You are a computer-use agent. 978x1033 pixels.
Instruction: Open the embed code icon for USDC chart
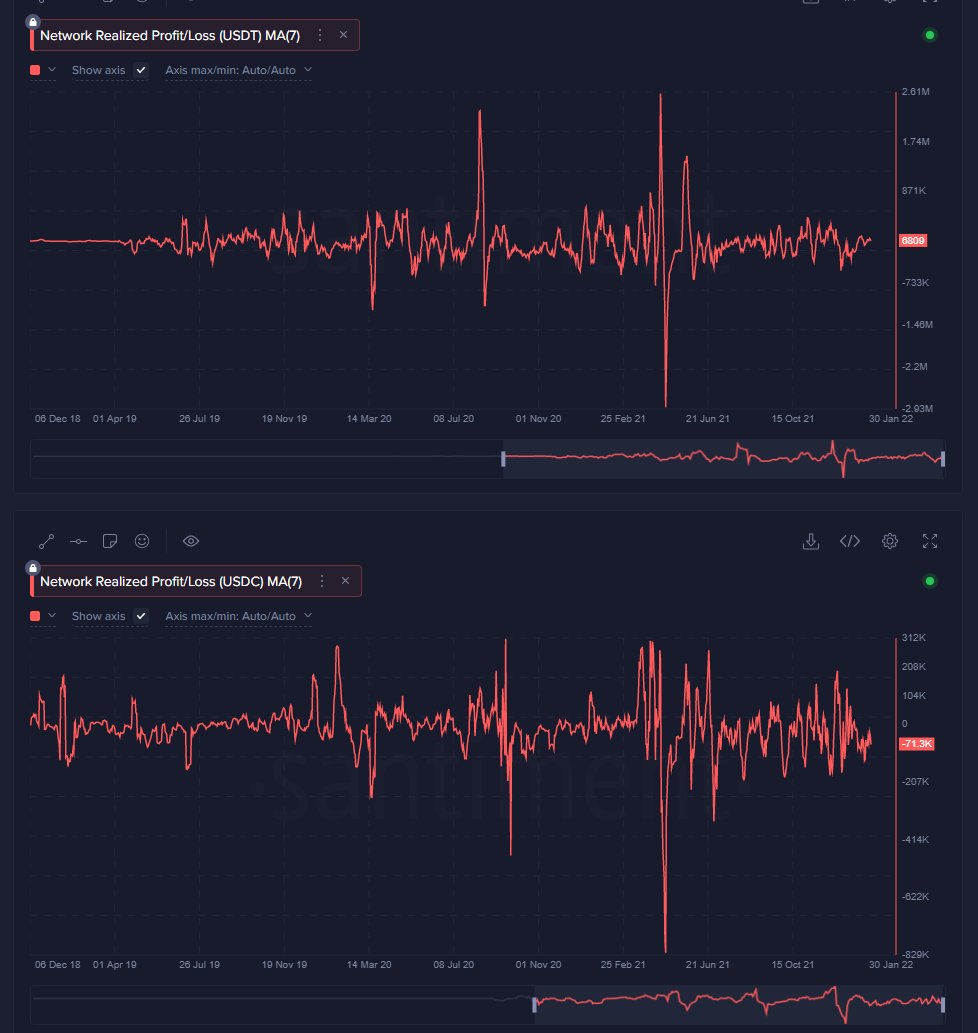(850, 542)
